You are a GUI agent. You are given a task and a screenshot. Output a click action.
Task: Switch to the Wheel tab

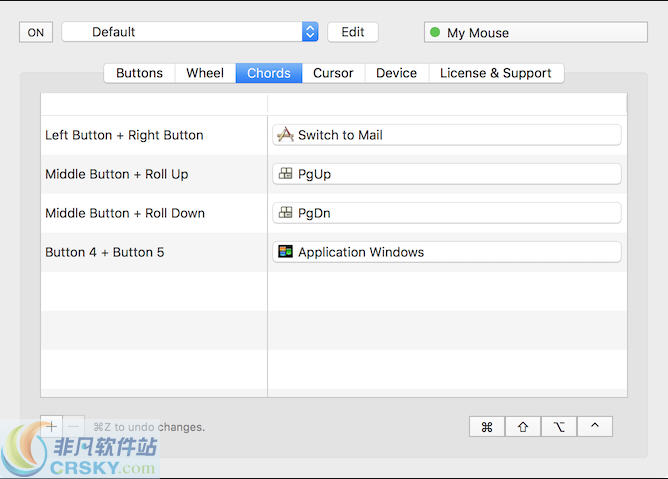[x=205, y=73]
